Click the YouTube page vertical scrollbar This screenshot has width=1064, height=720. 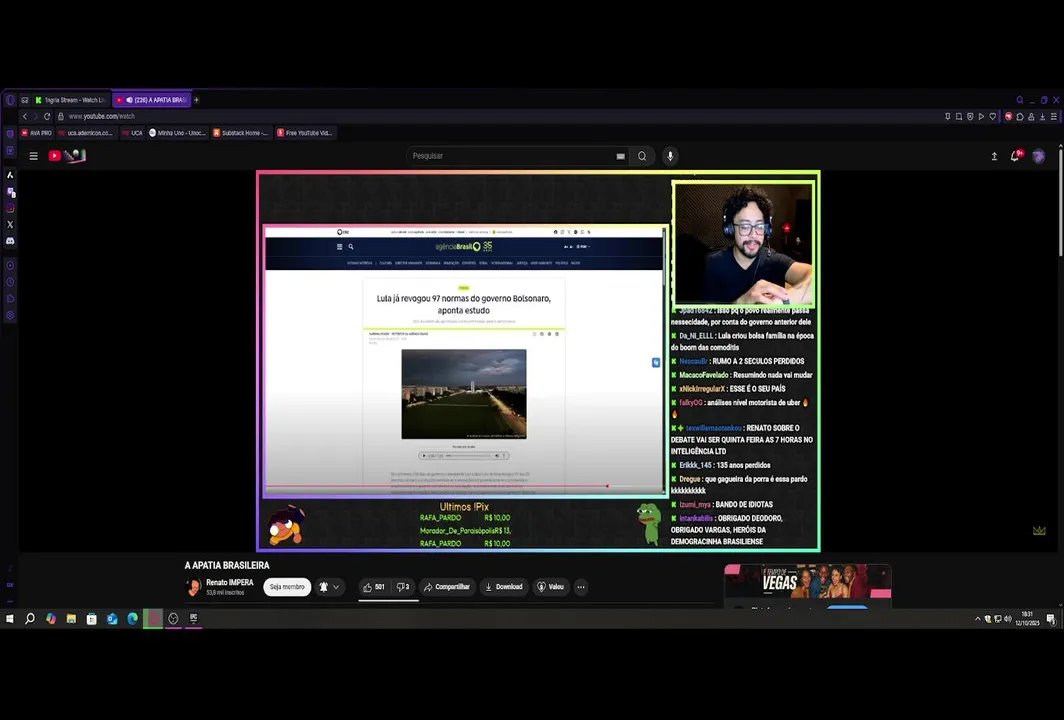(x=1061, y=204)
